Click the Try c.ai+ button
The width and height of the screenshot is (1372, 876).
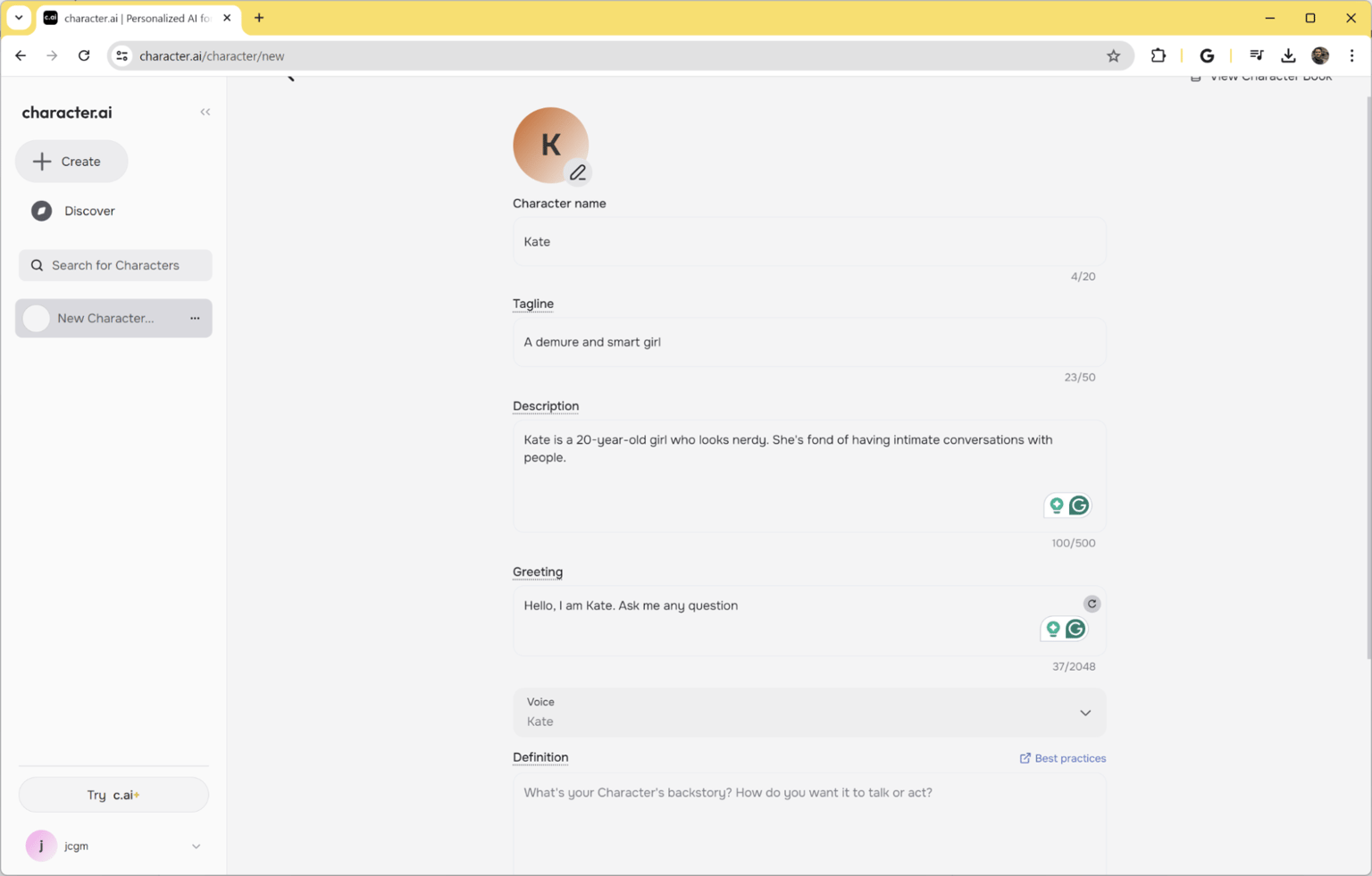113,795
